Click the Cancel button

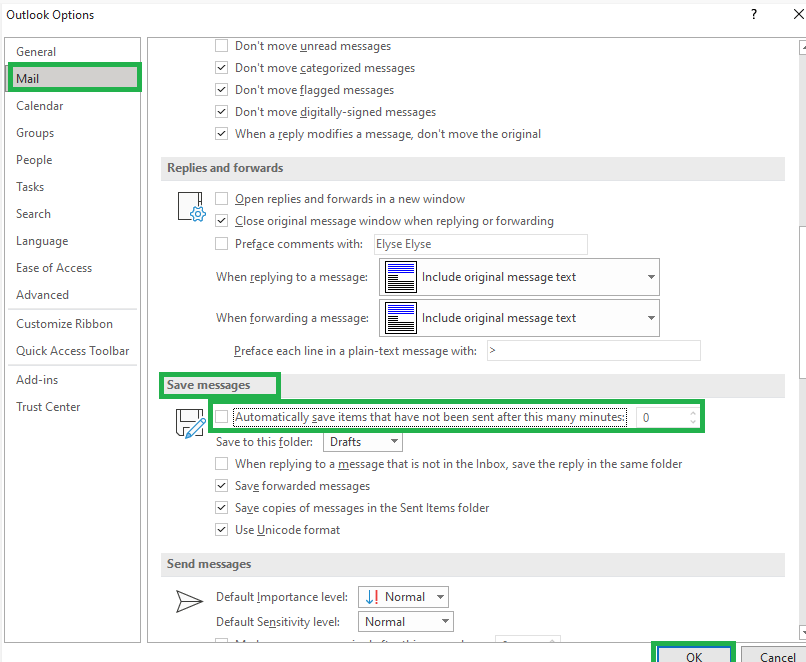coord(774,655)
